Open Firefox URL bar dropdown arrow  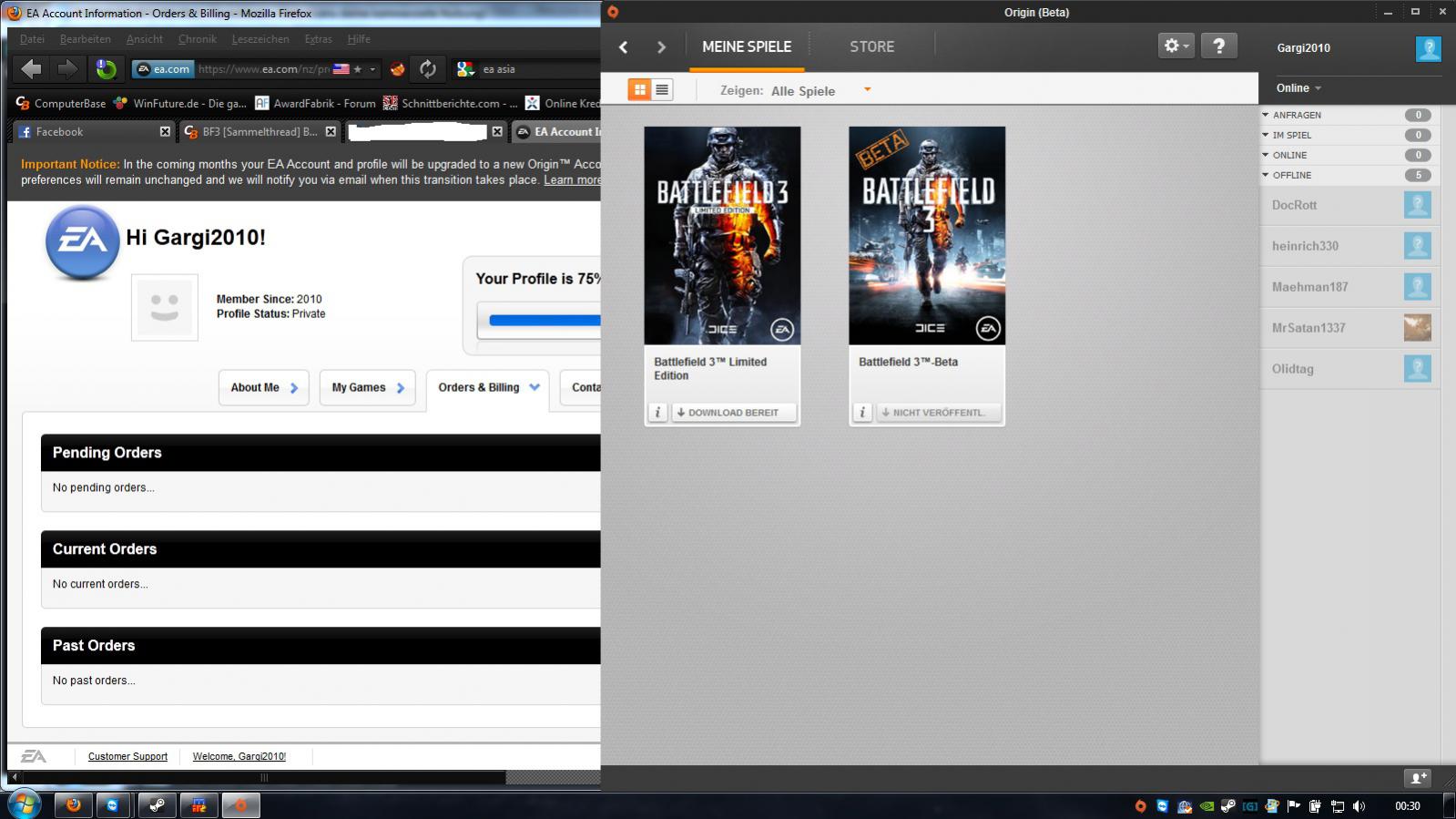[372, 69]
